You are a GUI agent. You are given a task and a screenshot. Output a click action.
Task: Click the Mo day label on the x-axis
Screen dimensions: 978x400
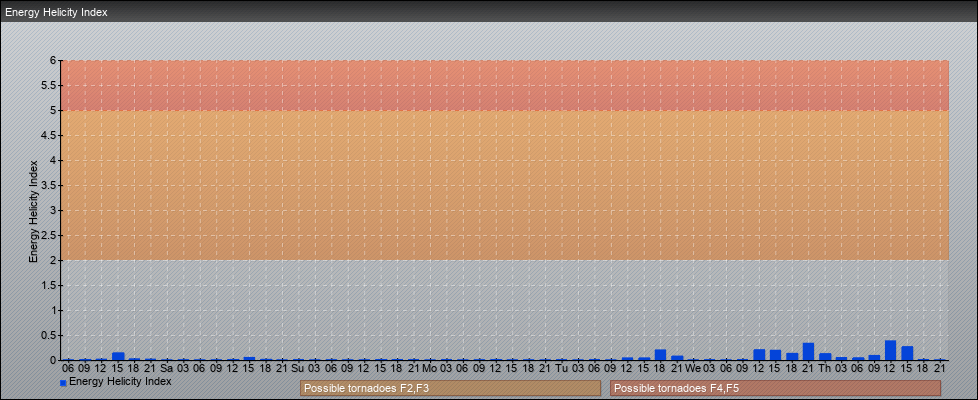[430, 368]
